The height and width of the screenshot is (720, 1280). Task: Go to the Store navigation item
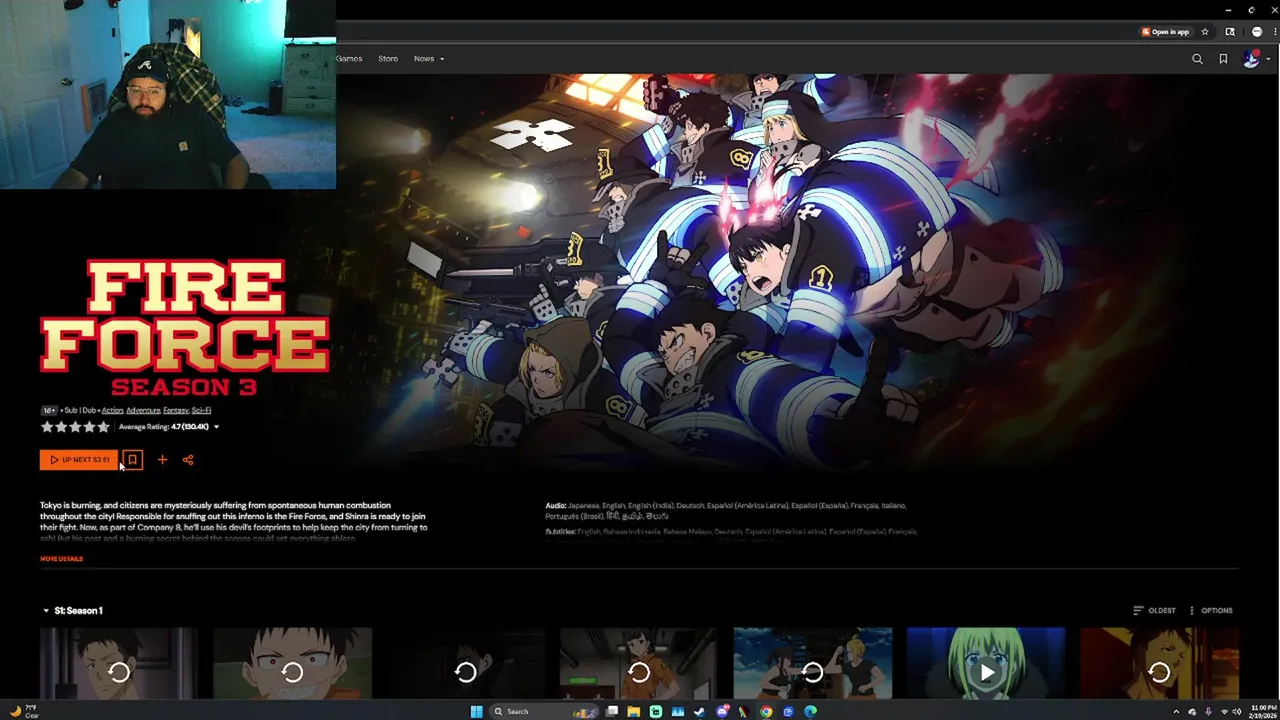pos(388,59)
